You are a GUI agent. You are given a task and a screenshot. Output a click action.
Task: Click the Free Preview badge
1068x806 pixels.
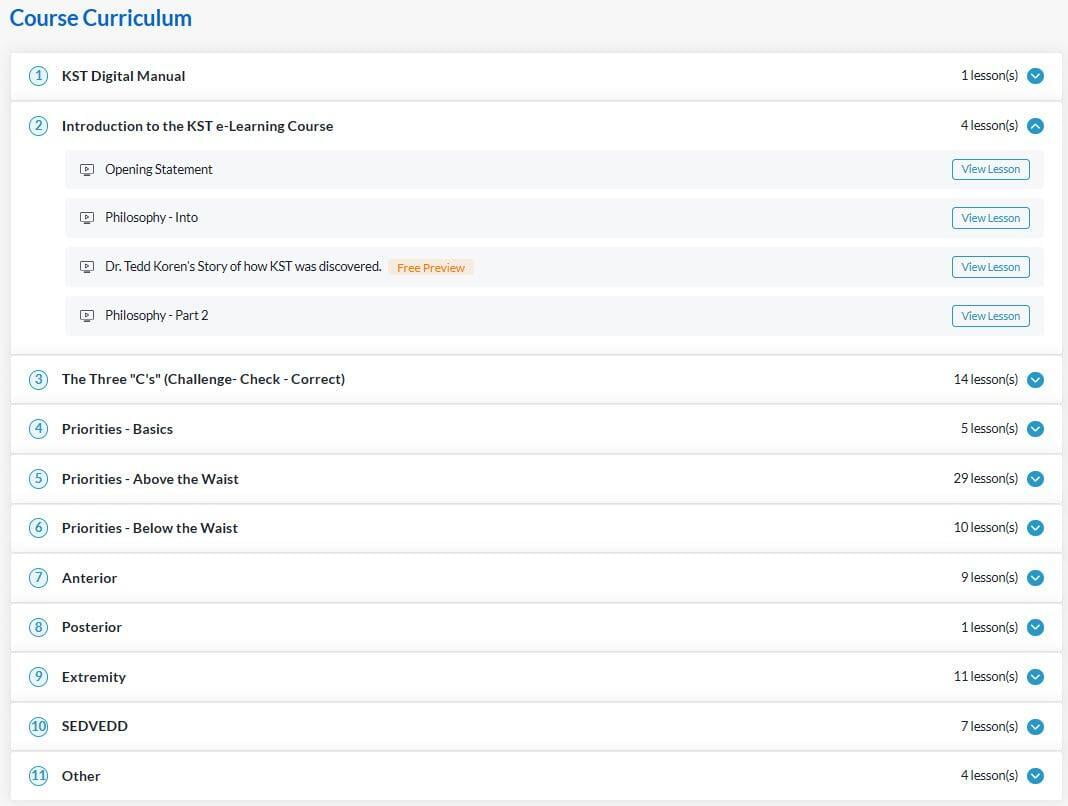[x=430, y=268]
